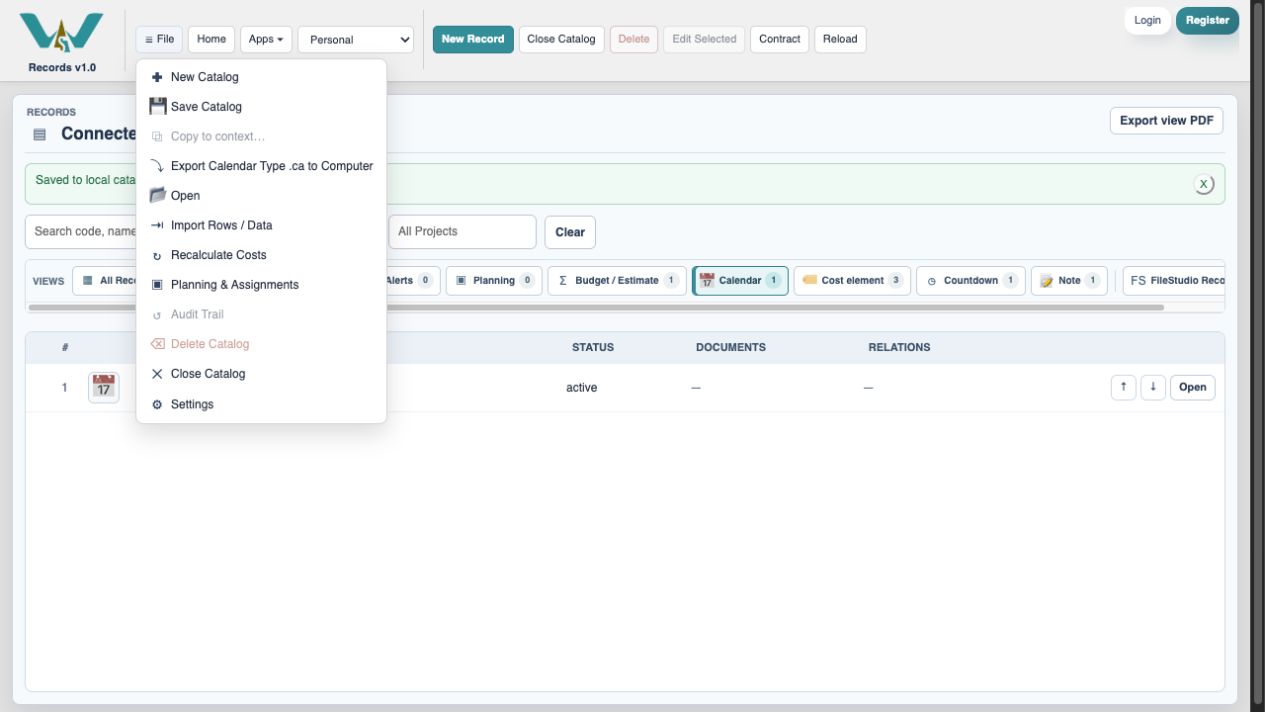Click the views horizontal scrollbar
The height and width of the screenshot is (712, 1265).
pos(596,307)
